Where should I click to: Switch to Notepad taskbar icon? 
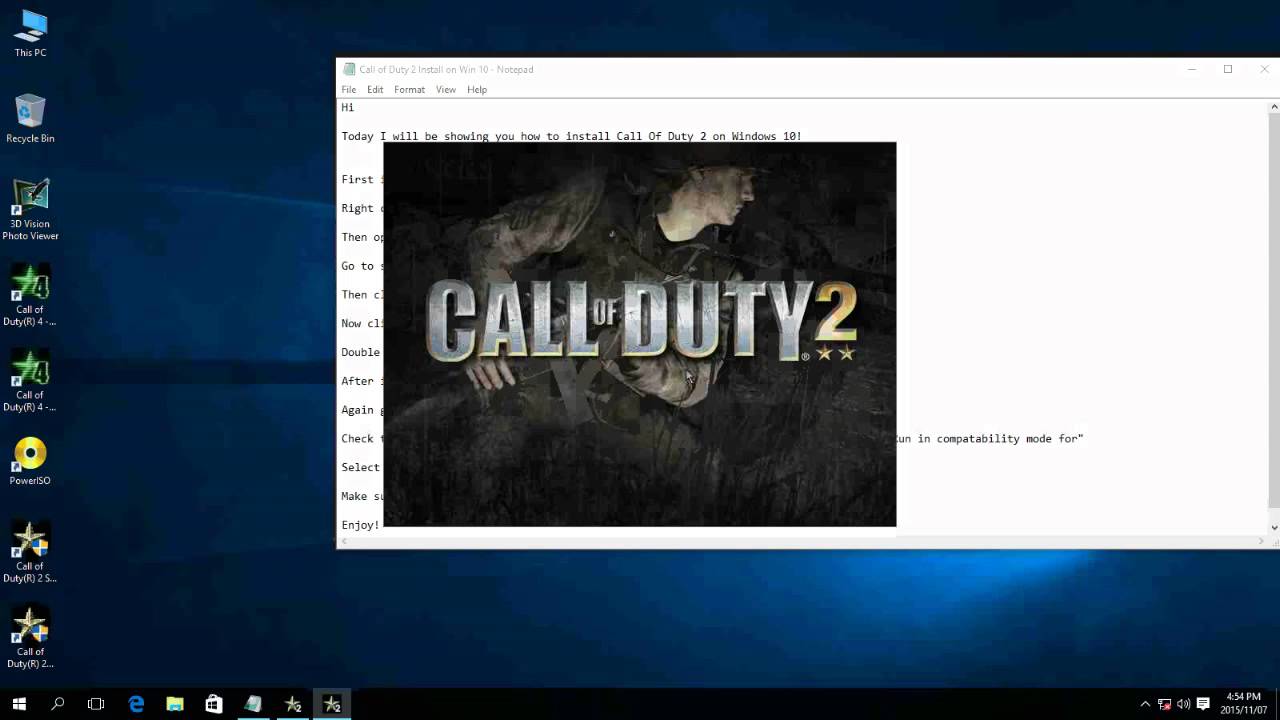coord(253,704)
